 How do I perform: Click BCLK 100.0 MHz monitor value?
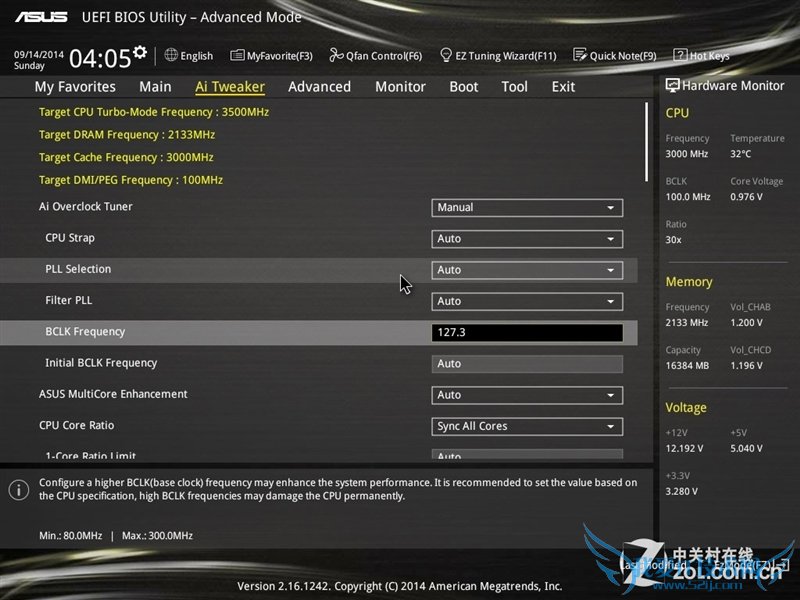pos(688,196)
